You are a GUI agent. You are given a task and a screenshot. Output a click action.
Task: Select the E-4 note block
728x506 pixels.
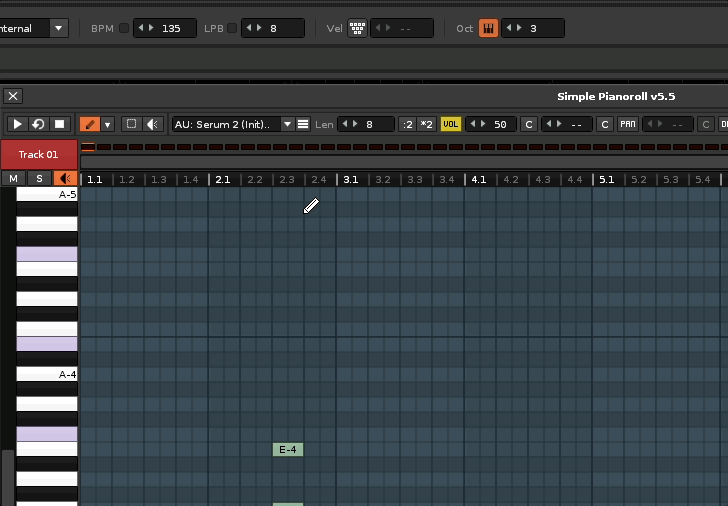click(x=287, y=450)
